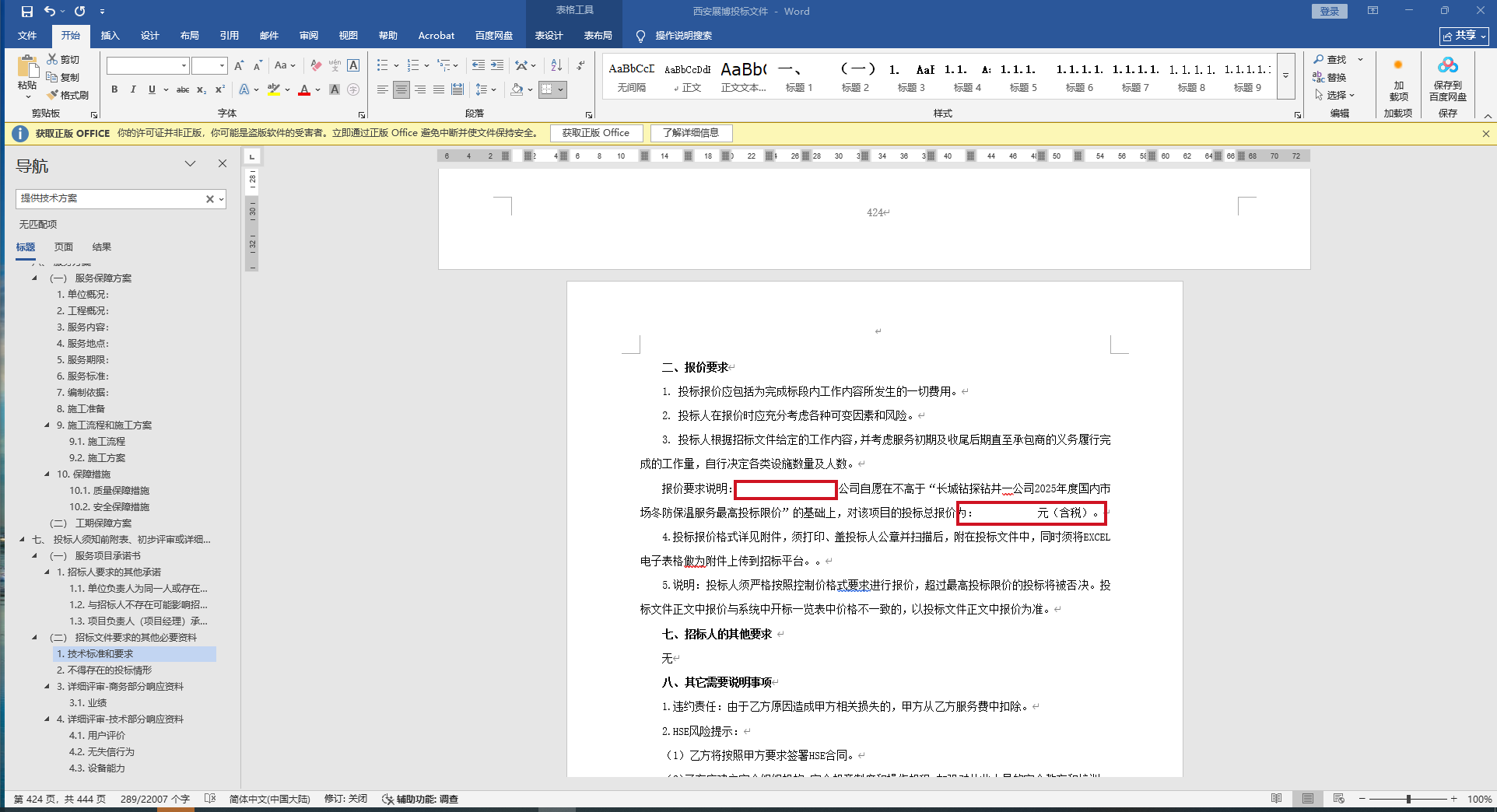This screenshot has width=1497, height=812.
Task: Open the 插入 ribbon tab
Action: (x=110, y=36)
